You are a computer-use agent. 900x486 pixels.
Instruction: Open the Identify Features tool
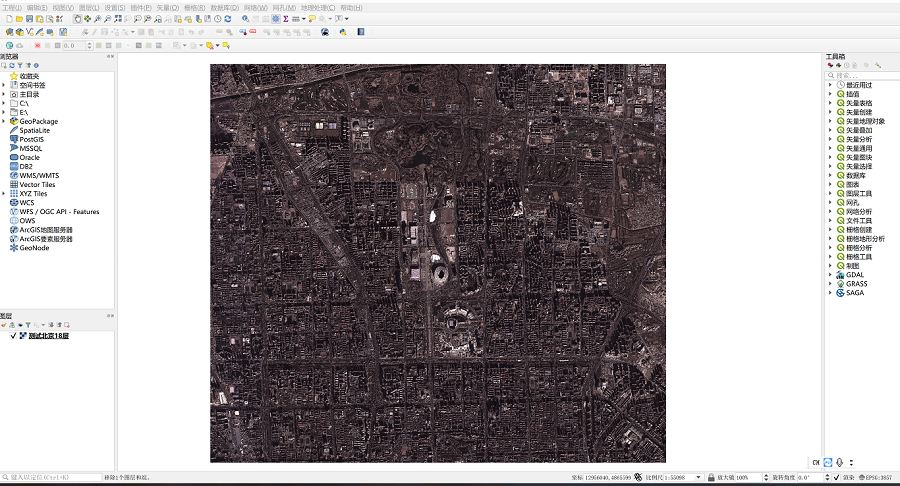[x=246, y=19]
